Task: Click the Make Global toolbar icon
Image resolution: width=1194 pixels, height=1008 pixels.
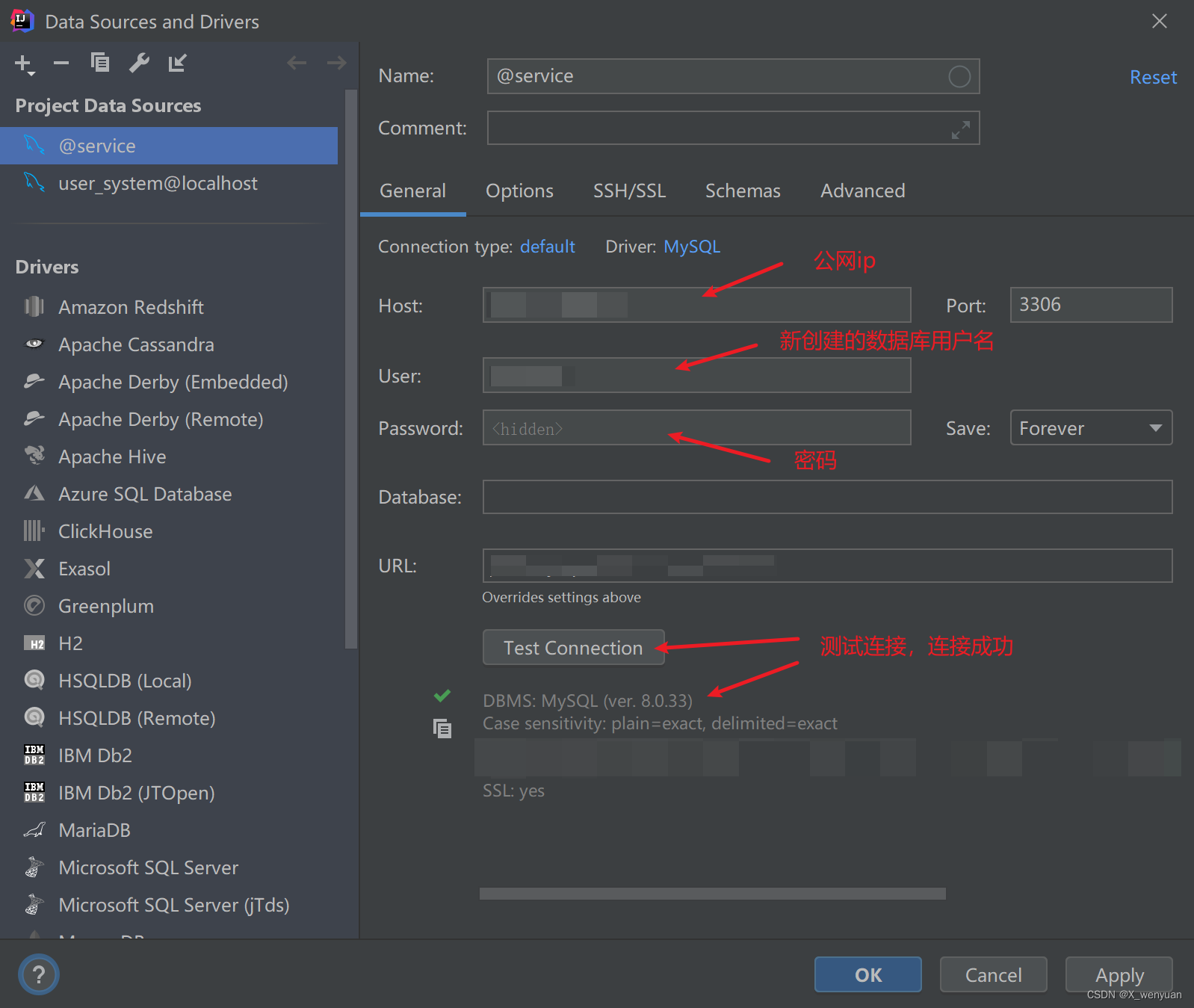Action: [177, 63]
